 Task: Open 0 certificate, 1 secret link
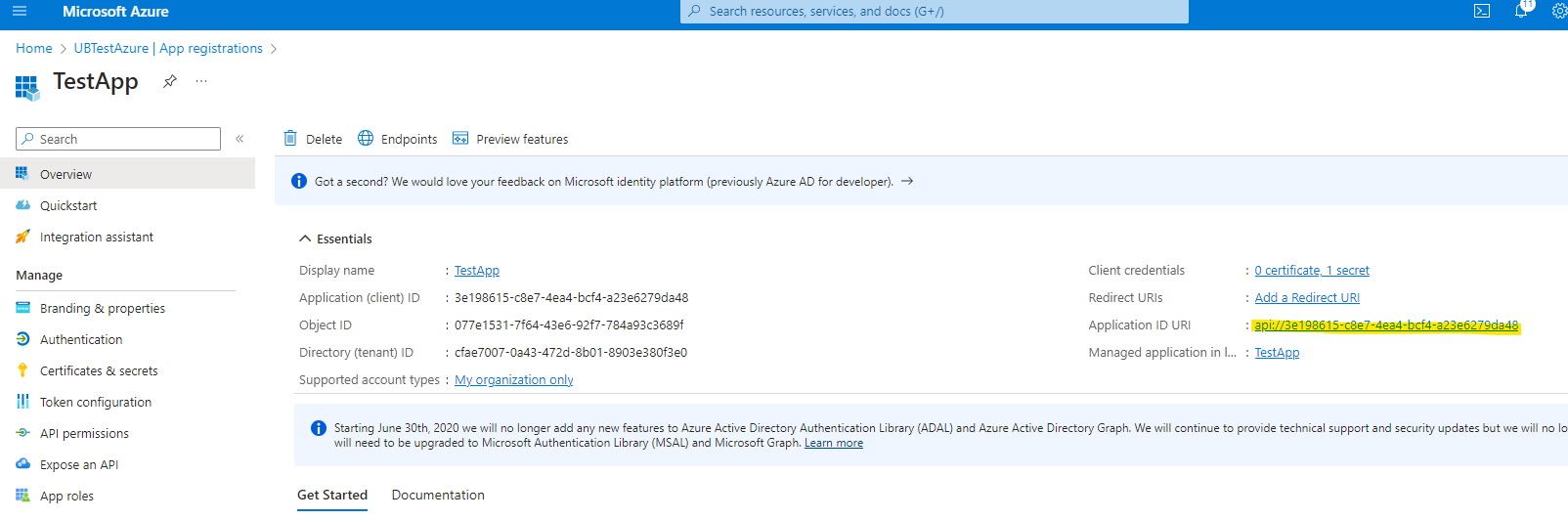coord(1312,270)
